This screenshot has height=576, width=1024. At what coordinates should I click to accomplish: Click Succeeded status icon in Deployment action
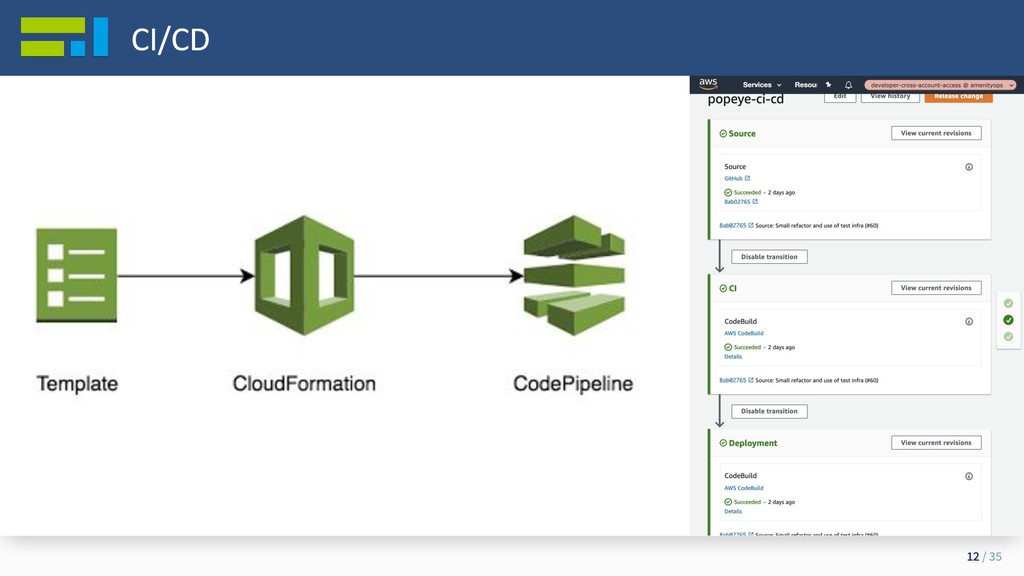click(728, 502)
